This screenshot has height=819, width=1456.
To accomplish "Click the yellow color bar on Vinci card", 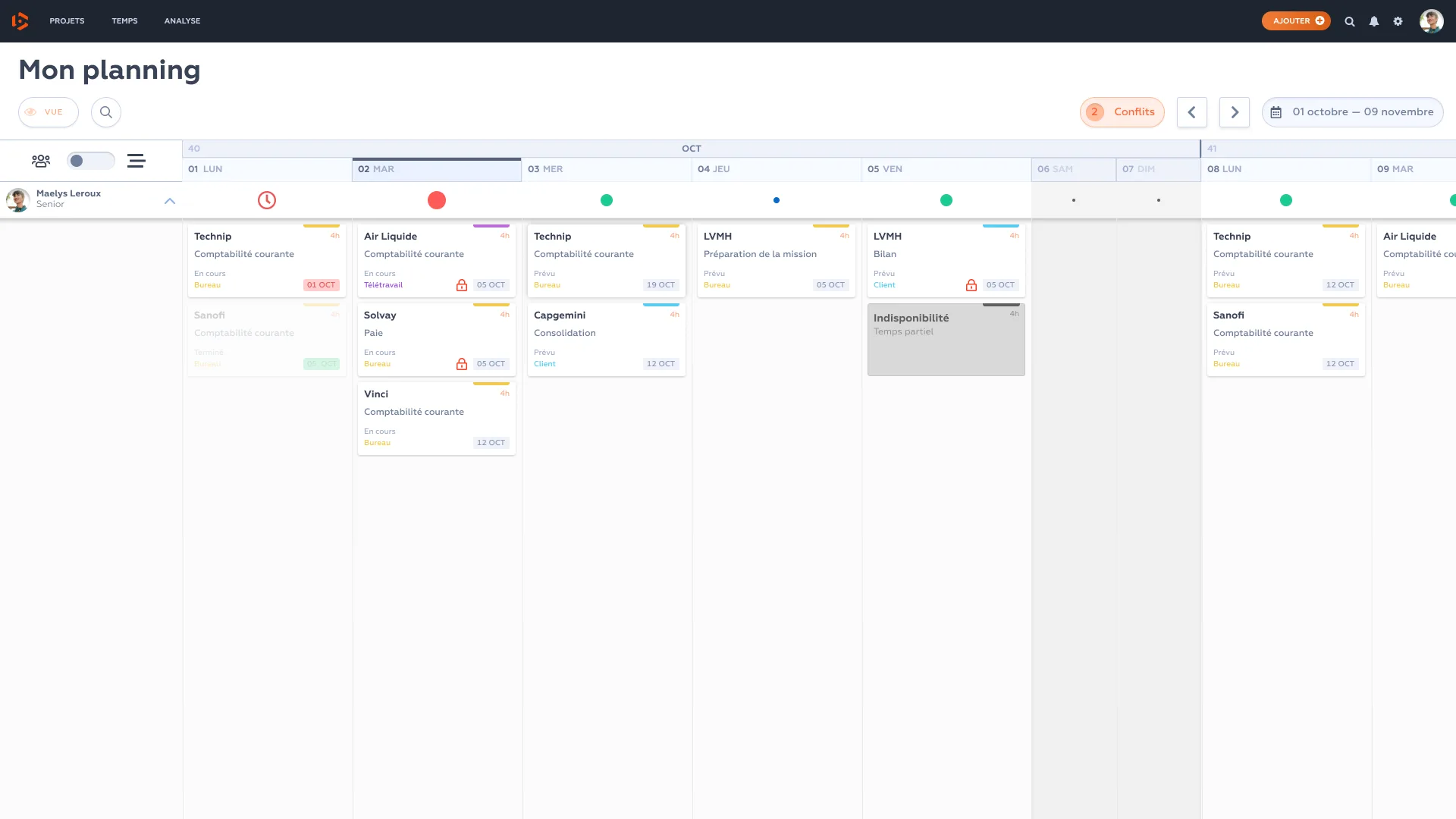I will 491,384.
